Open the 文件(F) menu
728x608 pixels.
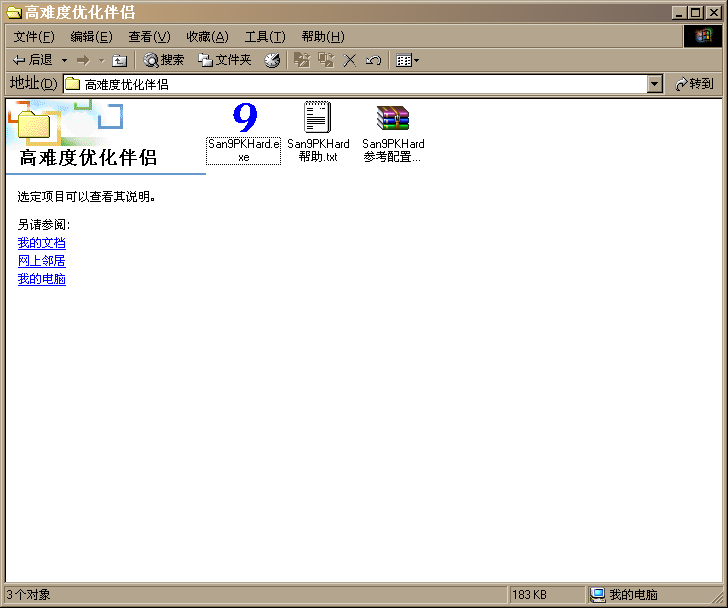pos(34,37)
